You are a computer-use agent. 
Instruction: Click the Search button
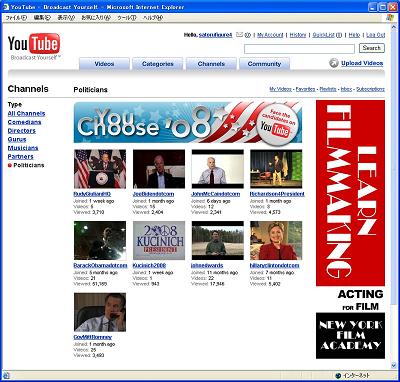click(372, 48)
